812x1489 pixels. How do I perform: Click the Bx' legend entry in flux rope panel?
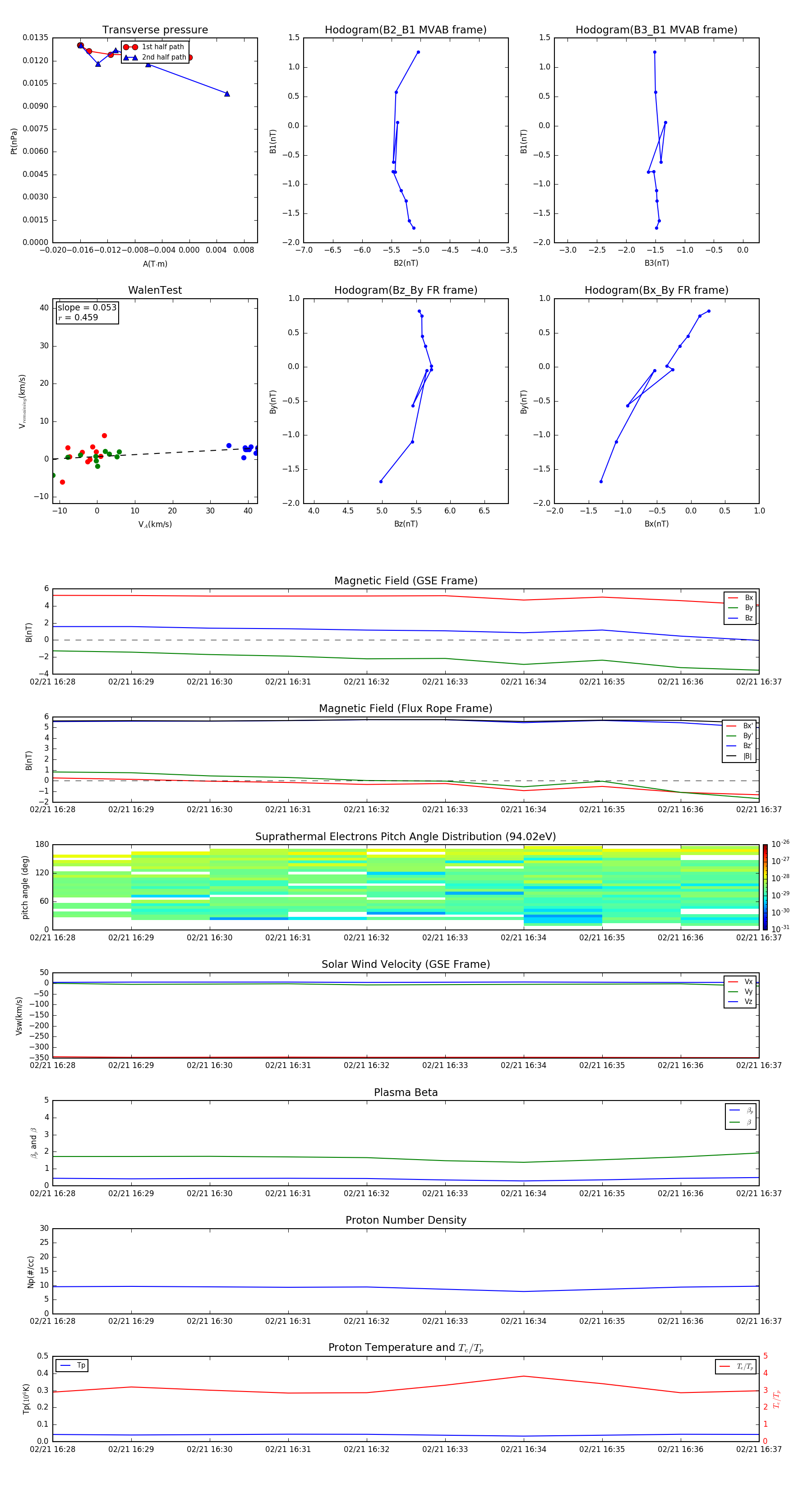pyautogui.click(x=740, y=726)
